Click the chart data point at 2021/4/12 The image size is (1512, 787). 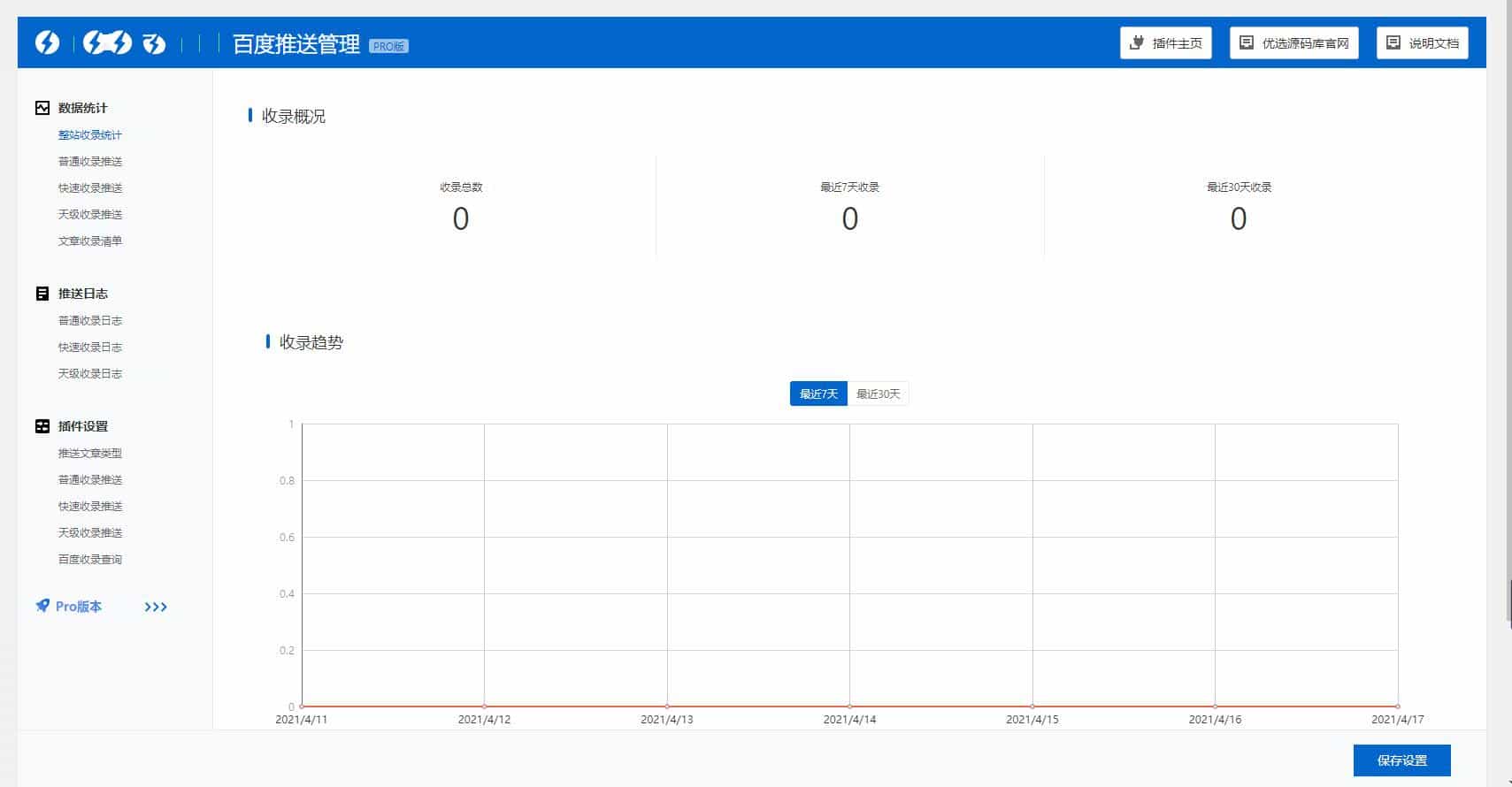click(484, 707)
